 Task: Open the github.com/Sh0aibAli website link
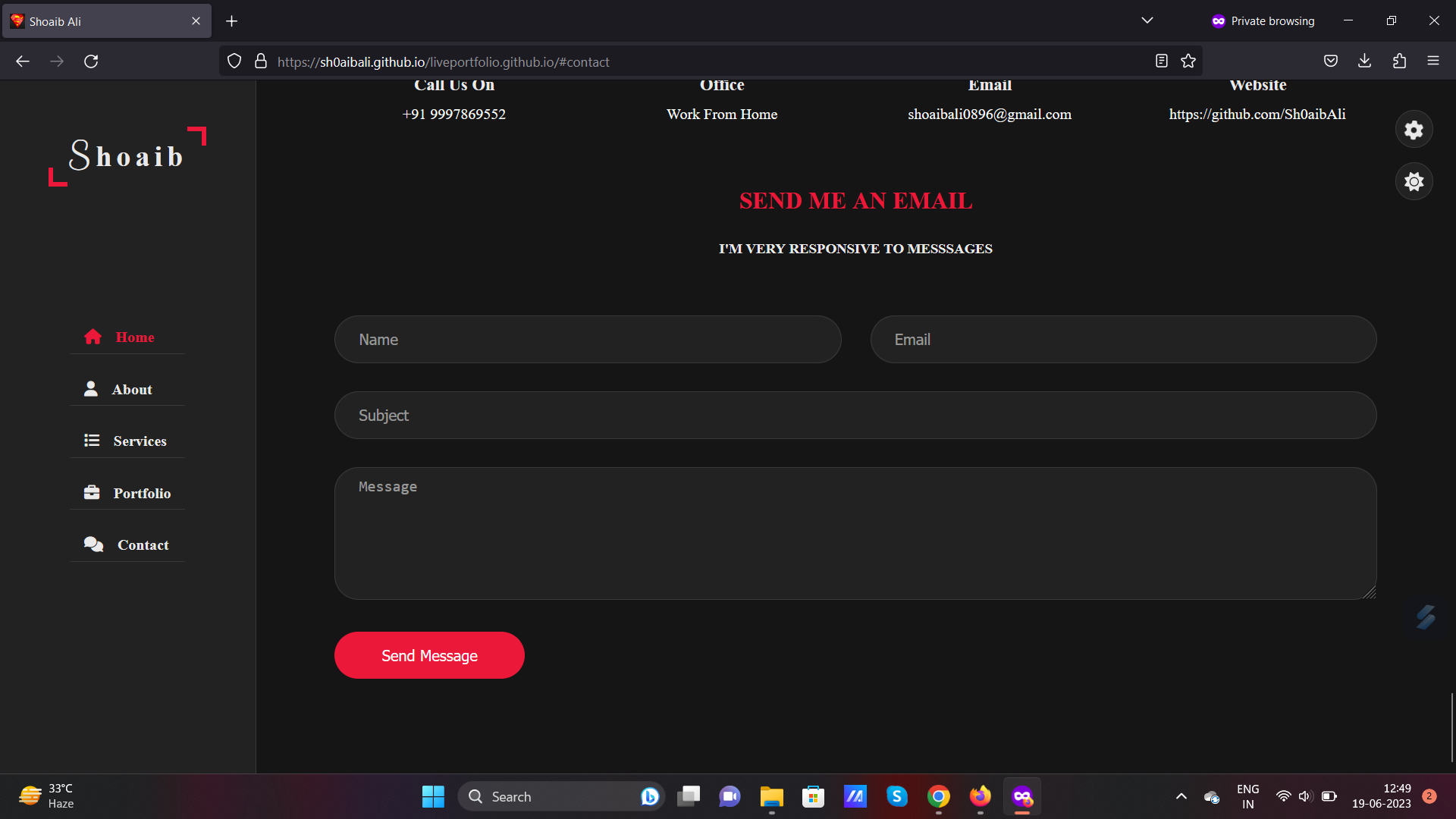[1257, 115]
